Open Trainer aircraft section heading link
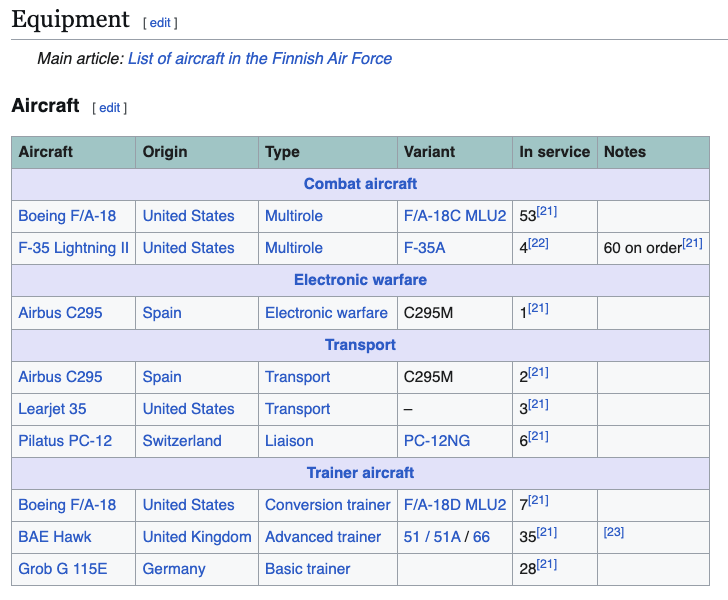 click(x=360, y=473)
